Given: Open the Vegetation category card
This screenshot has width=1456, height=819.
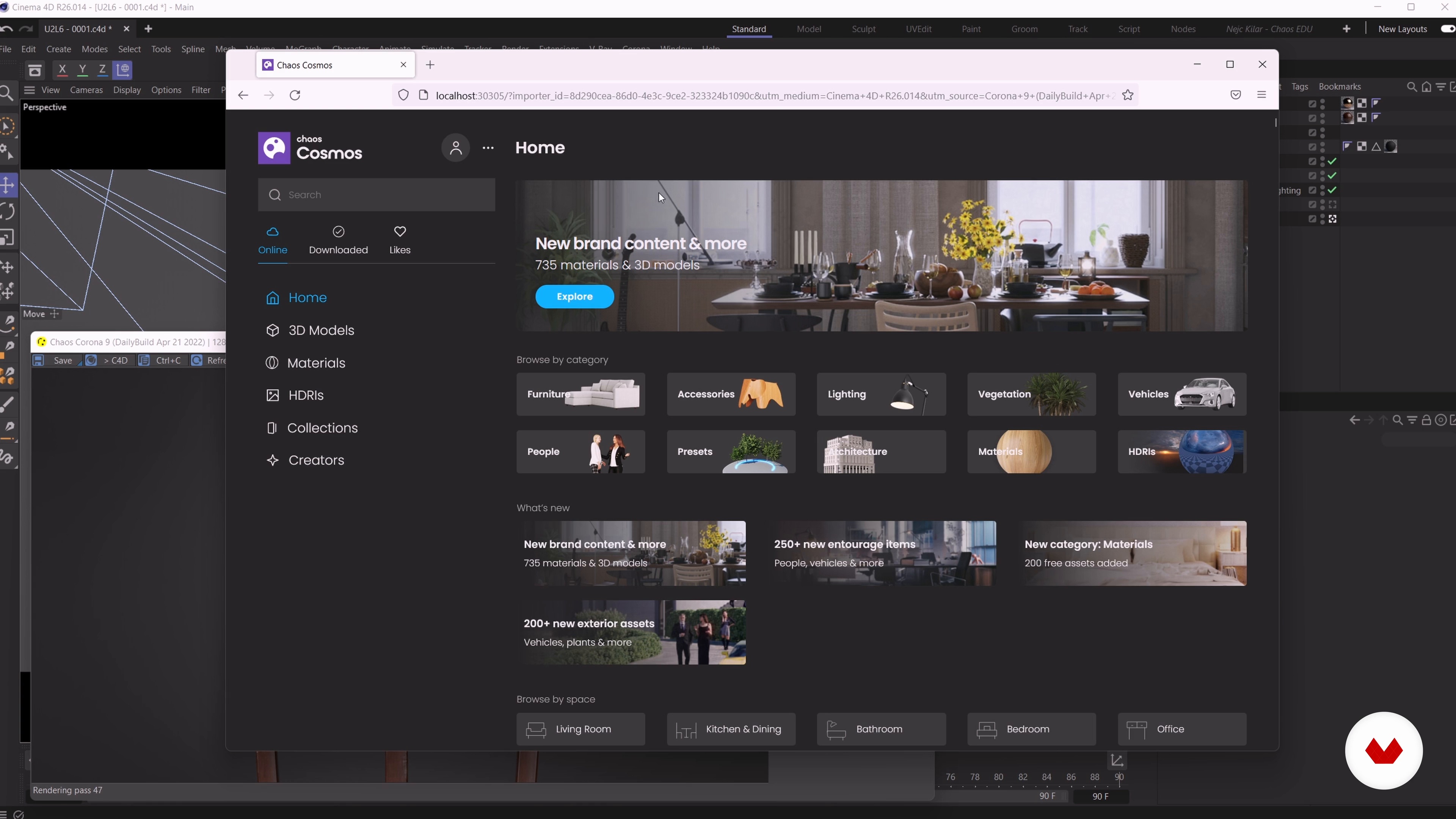Looking at the screenshot, I should (1031, 394).
